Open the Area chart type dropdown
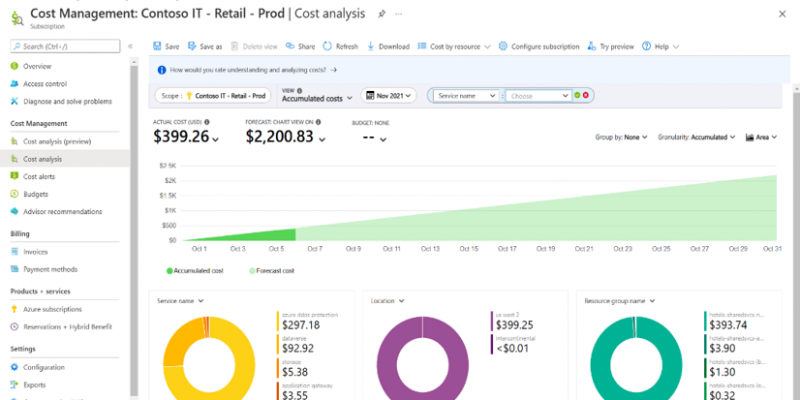Image resolution: width=800 pixels, height=400 pixels. point(761,137)
